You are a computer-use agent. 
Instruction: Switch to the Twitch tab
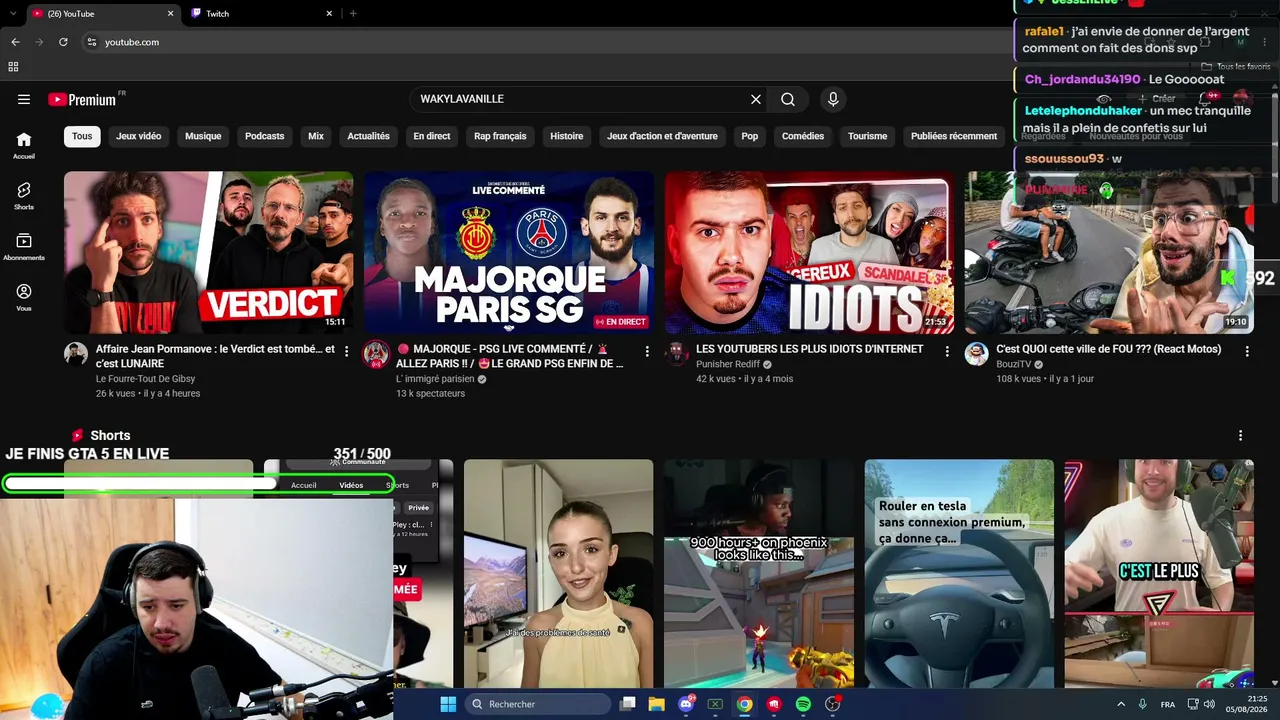coord(260,13)
